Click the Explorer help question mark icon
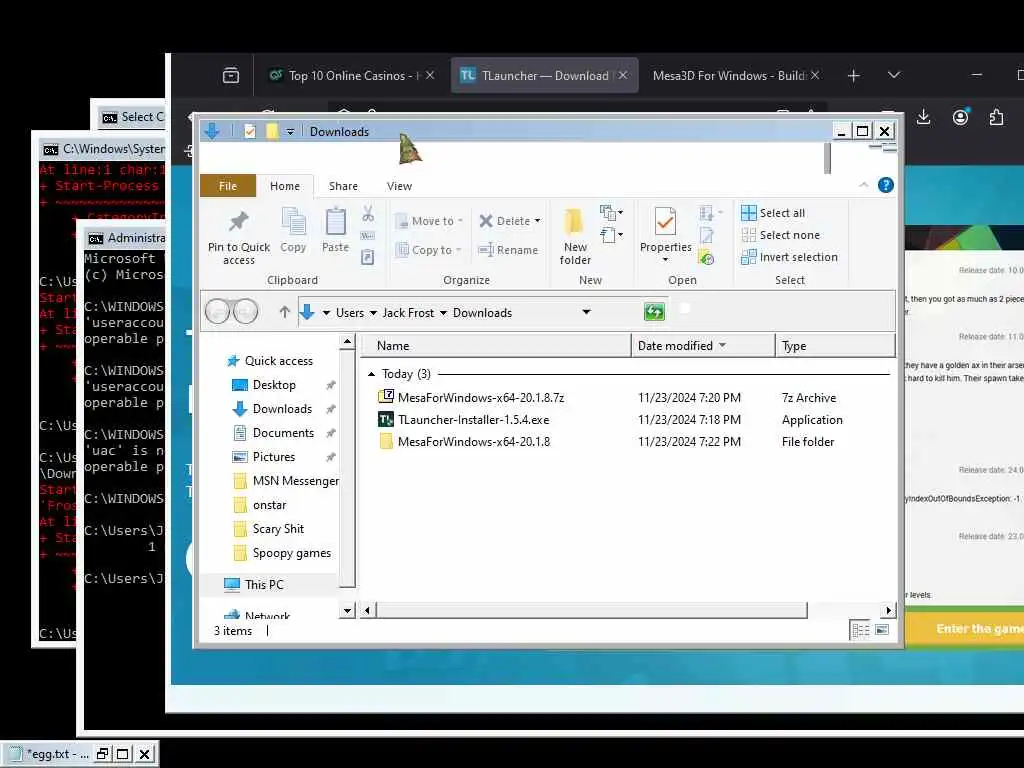Screen dimensions: 1024x768 (x=886, y=185)
